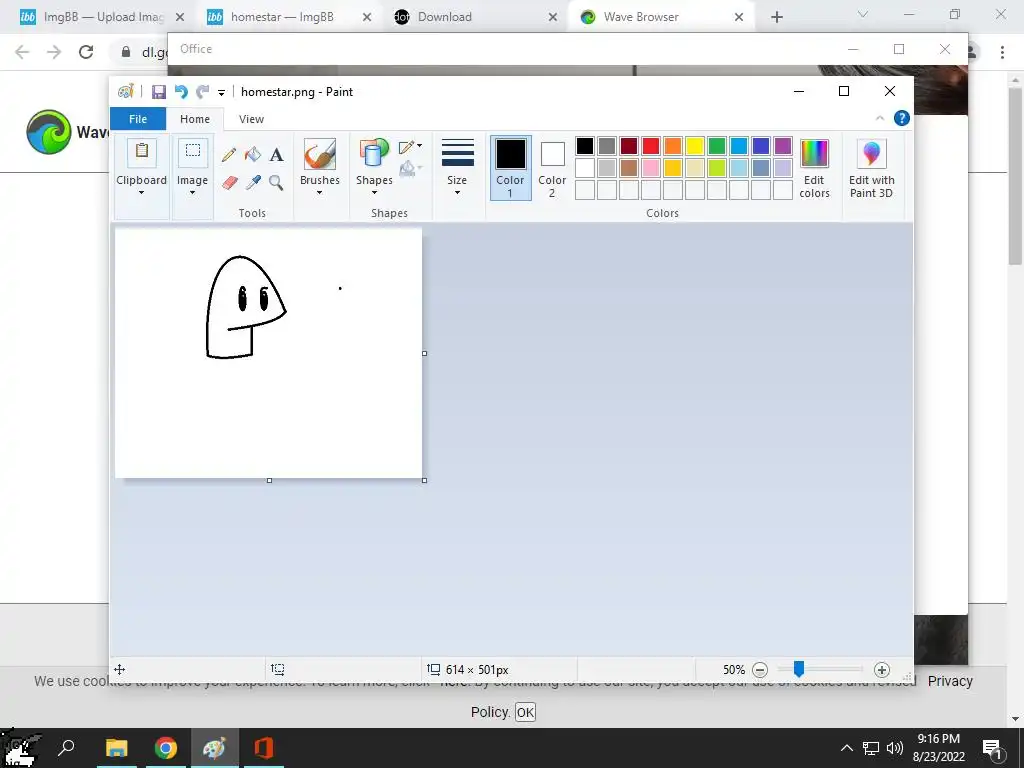Click the Select rectangle icon under Image
Viewport: 1024px width, 768px height.
(x=193, y=152)
